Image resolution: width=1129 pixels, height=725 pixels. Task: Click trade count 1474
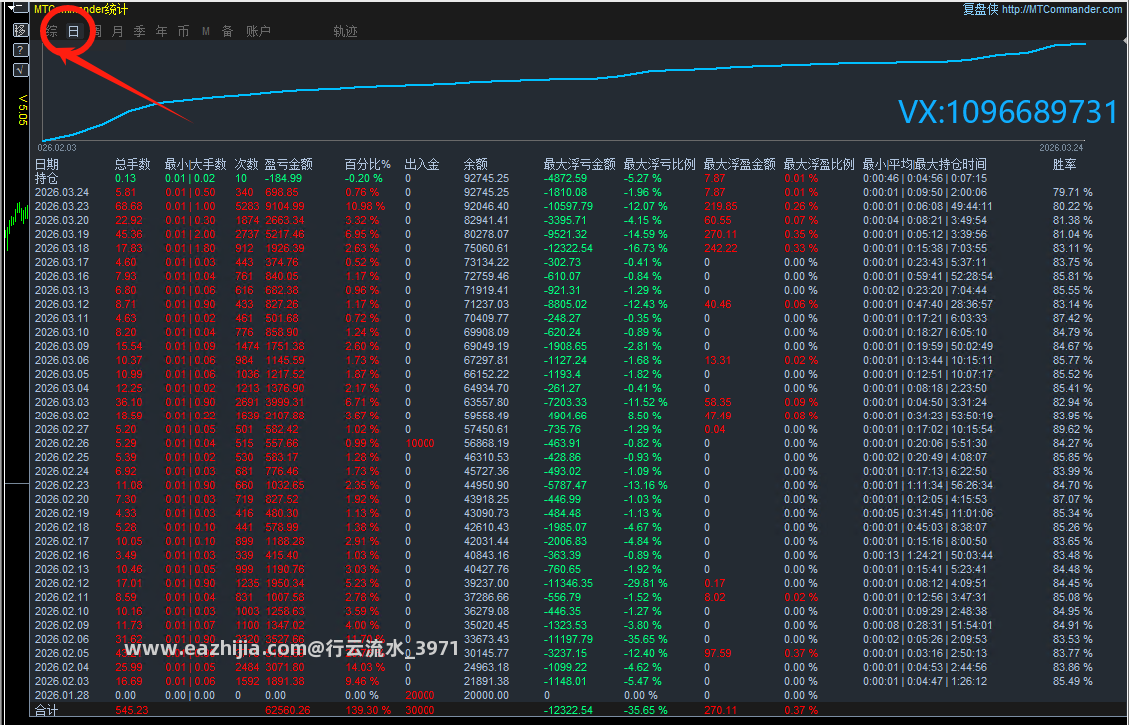pos(247,346)
